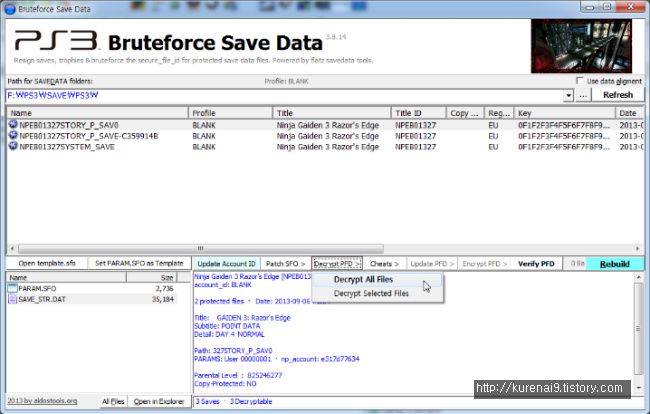The height and width of the screenshot is (414, 650).
Task: Open the Patch SFO menu
Action: coord(285,264)
